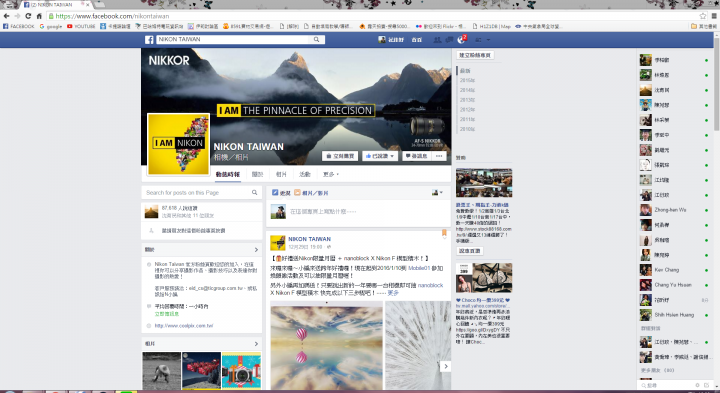720x393 pixels.
Task: Click the Facebook logo in the blue bar
Action: [x=149, y=40]
